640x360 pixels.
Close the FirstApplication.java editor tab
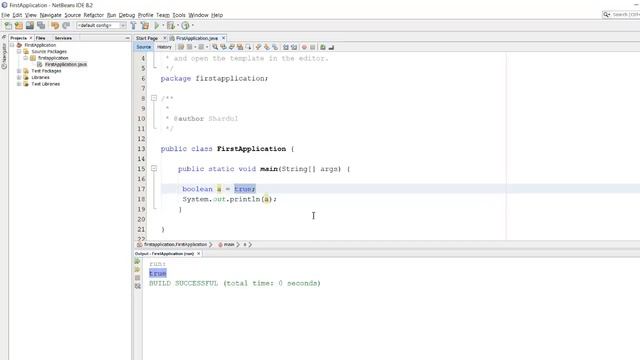click(x=223, y=38)
